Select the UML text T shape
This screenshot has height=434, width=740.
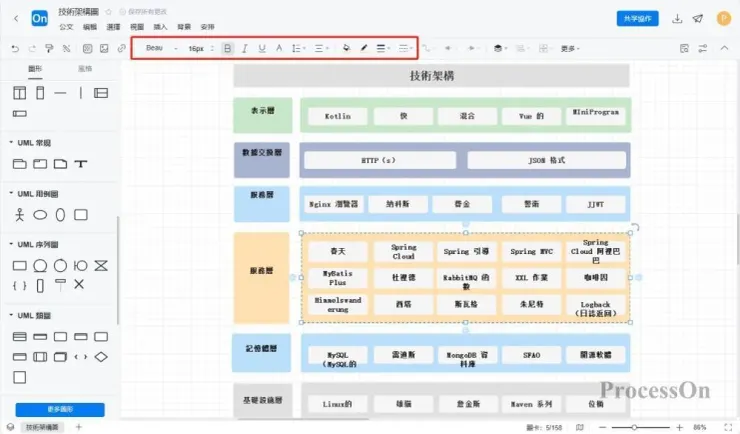[x=81, y=164]
